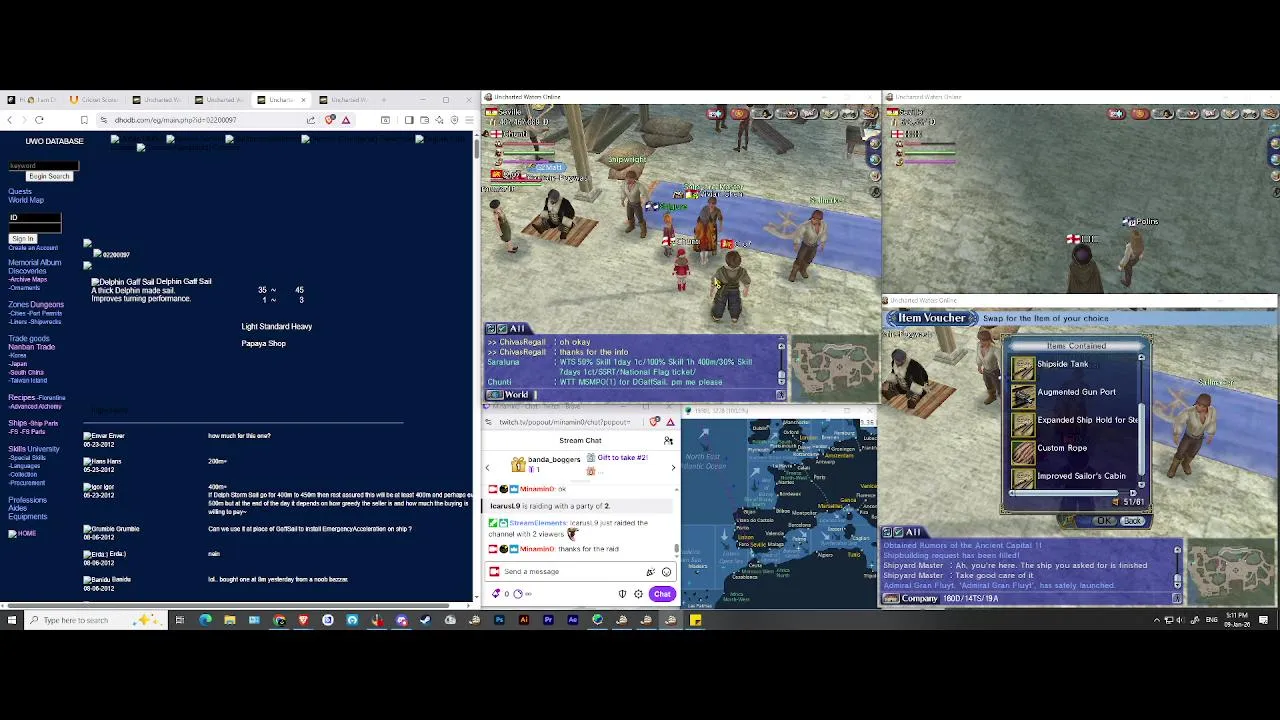The image size is (1280, 720).
Task: Click the bookmark icon beside address bar
Action: [x=84, y=120]
